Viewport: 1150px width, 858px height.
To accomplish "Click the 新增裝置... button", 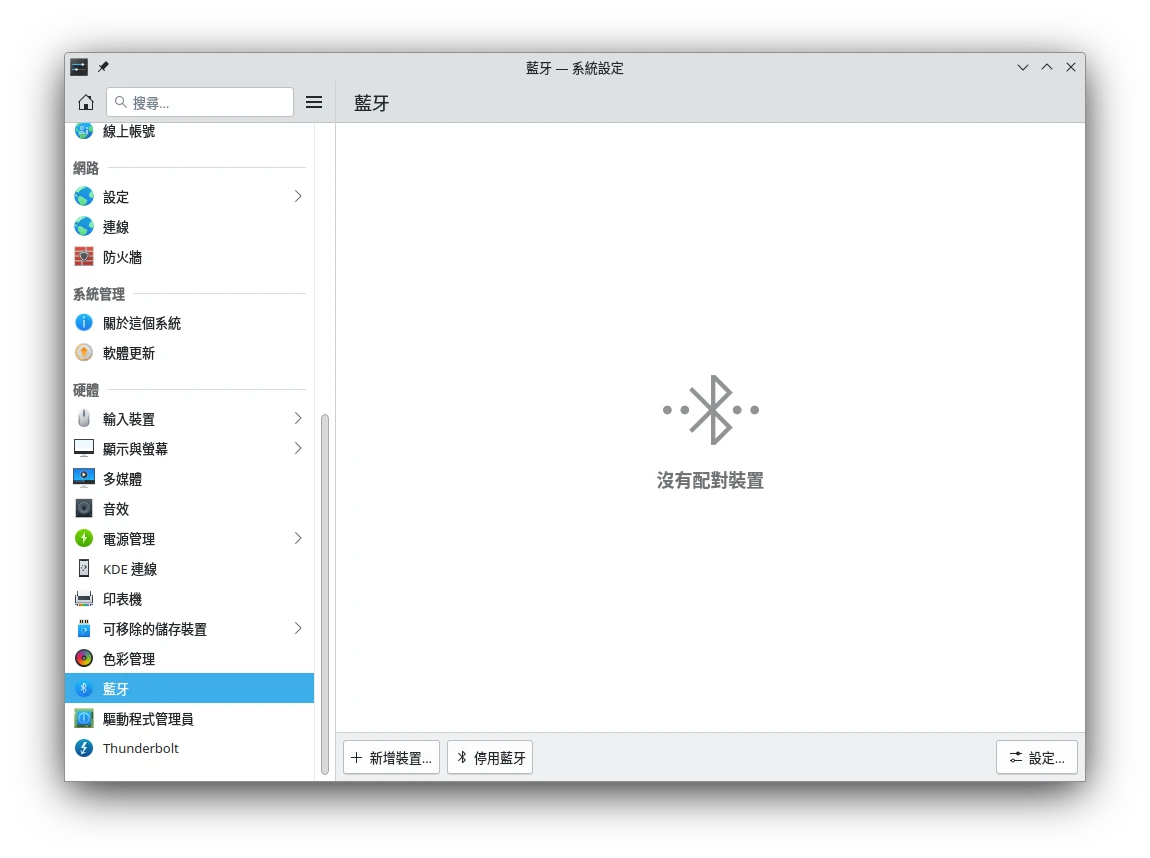I will [x=391, y=758].
